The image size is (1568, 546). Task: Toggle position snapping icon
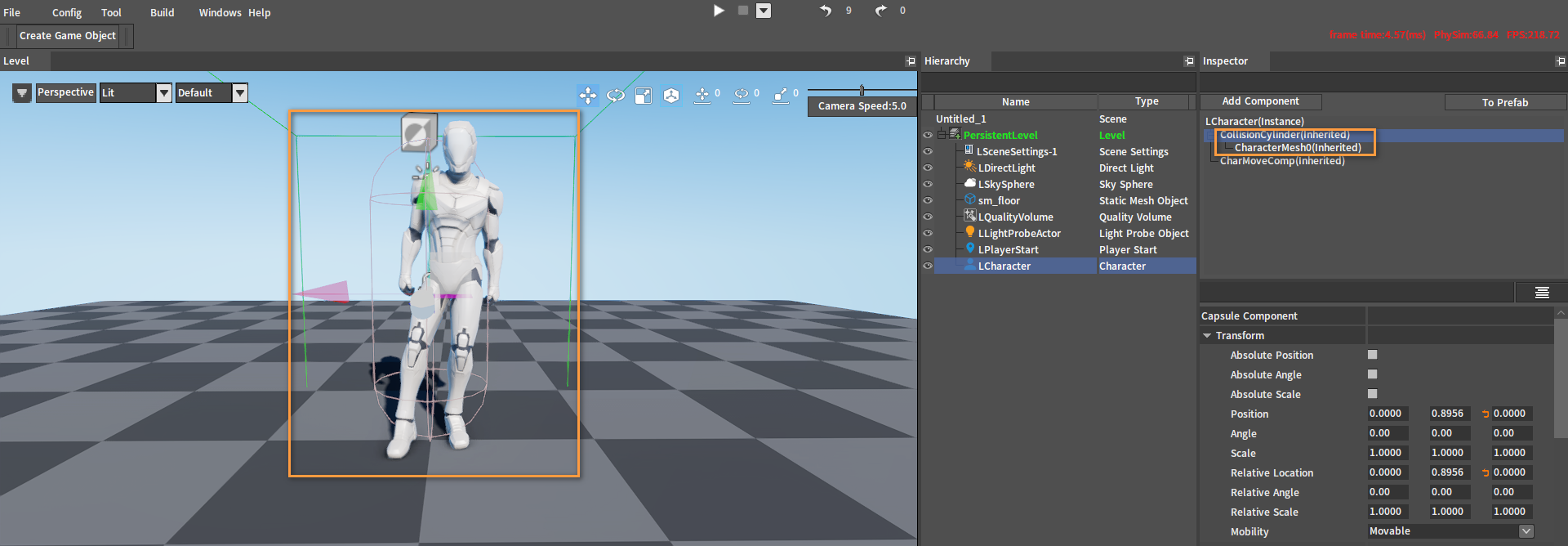point(702,96)
